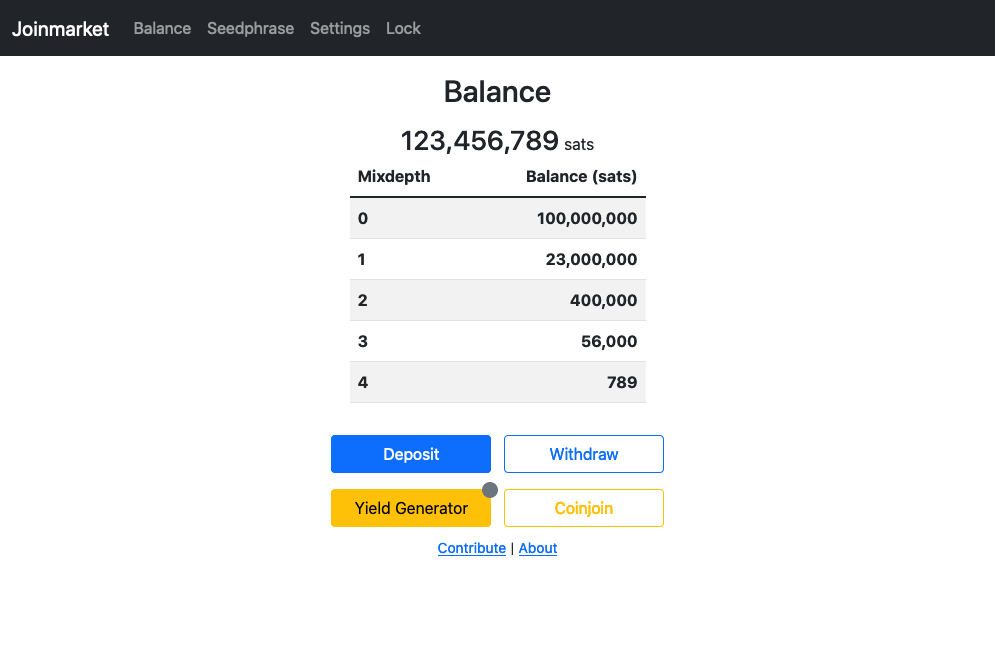Start the Yield Generator

[411, 508]
